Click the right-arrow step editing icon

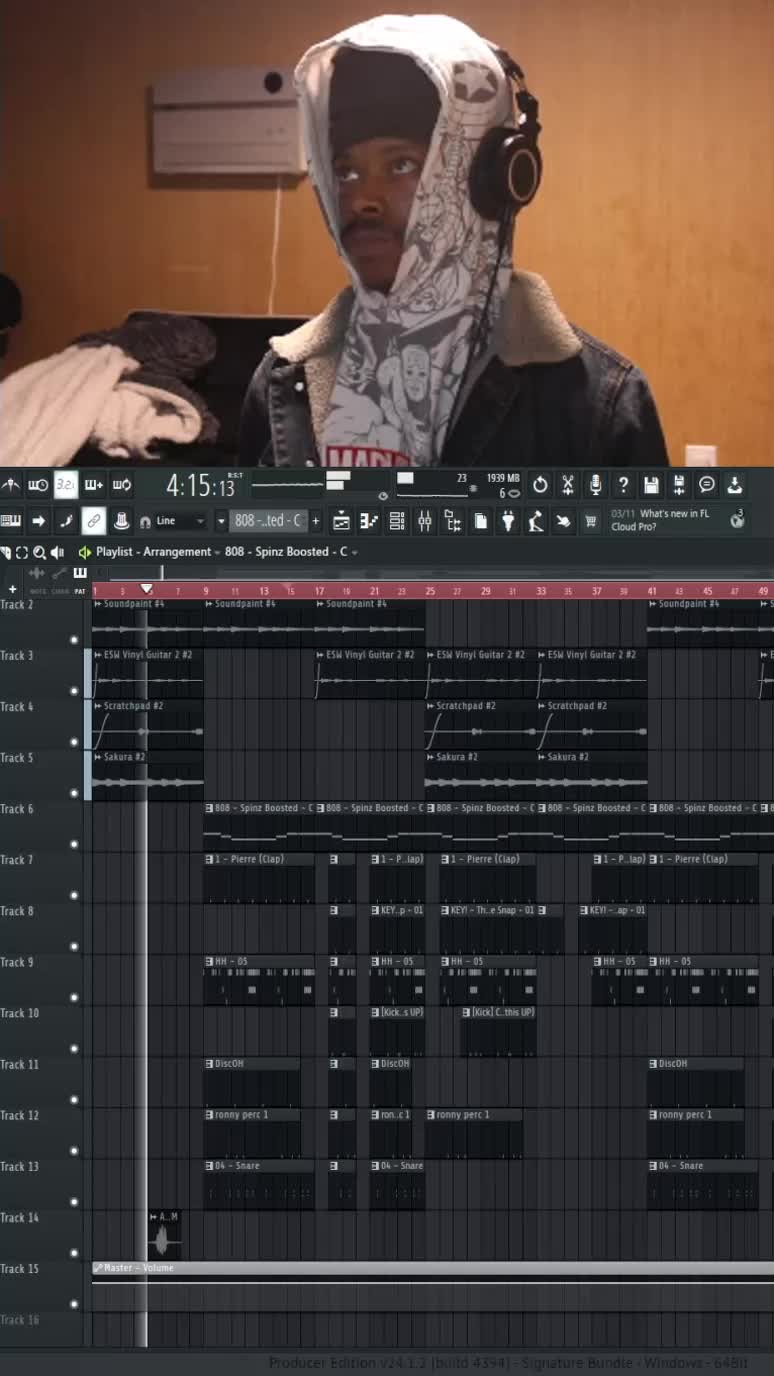point(38,520)
